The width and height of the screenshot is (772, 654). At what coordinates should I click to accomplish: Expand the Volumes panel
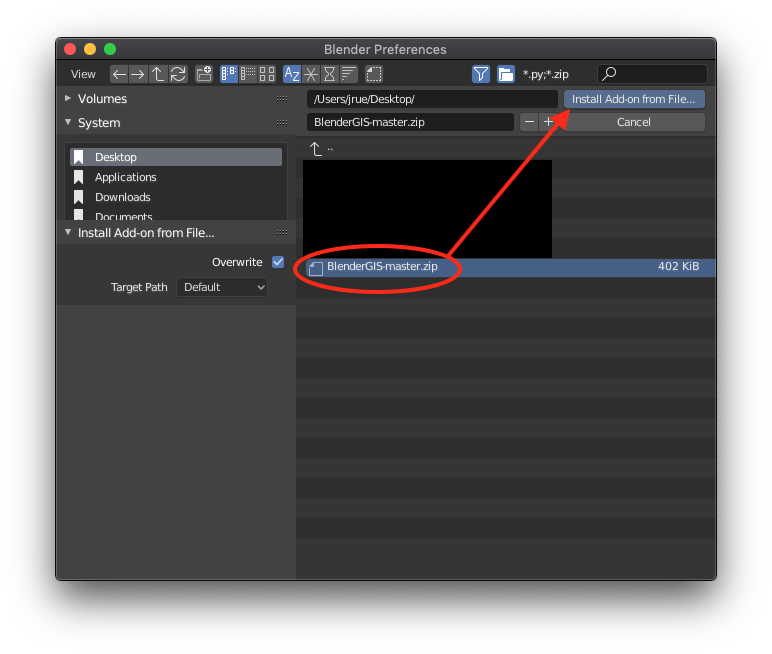tap(68, 98)
